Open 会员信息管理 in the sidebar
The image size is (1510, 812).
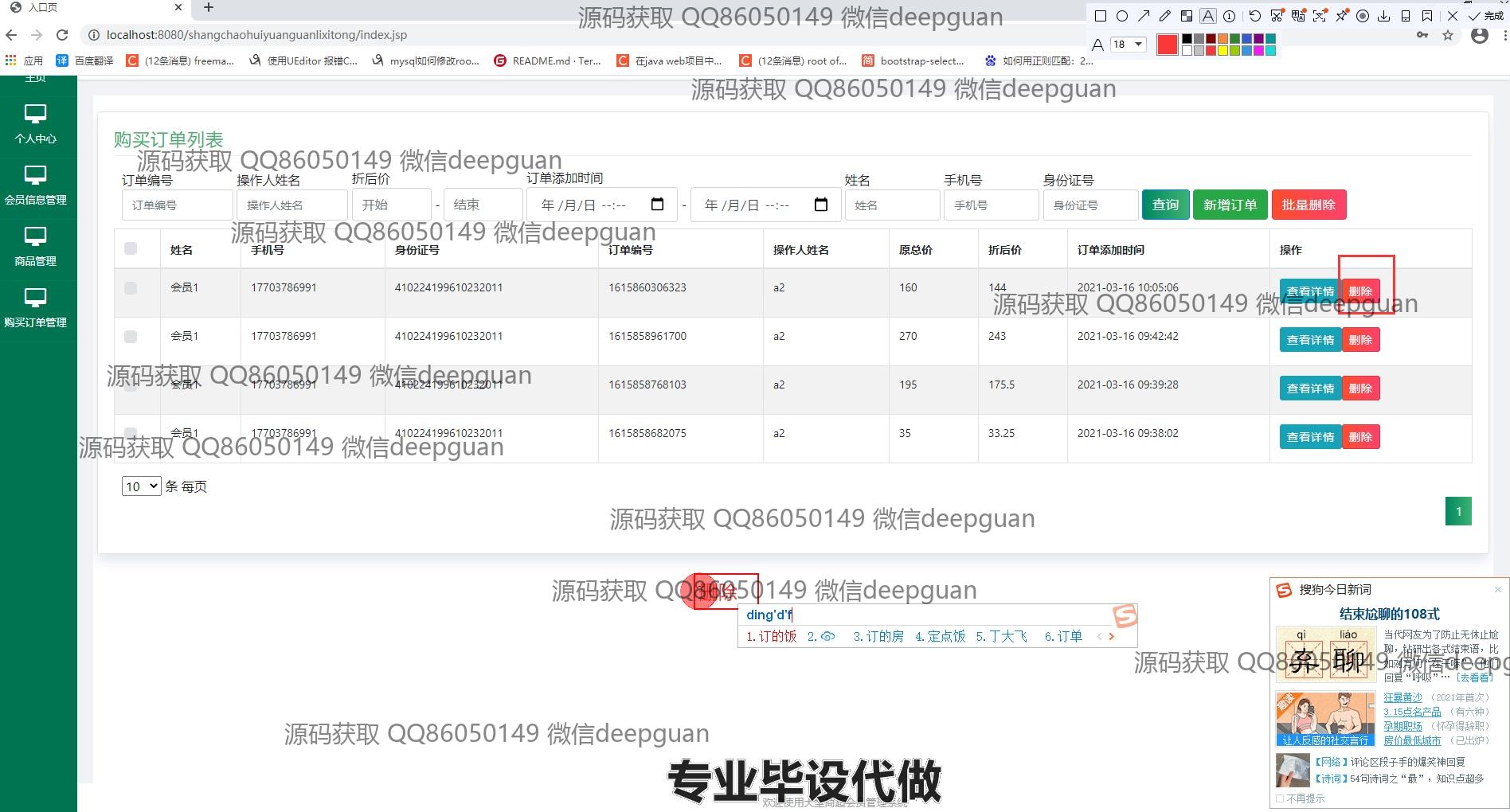tap(35, 185)
